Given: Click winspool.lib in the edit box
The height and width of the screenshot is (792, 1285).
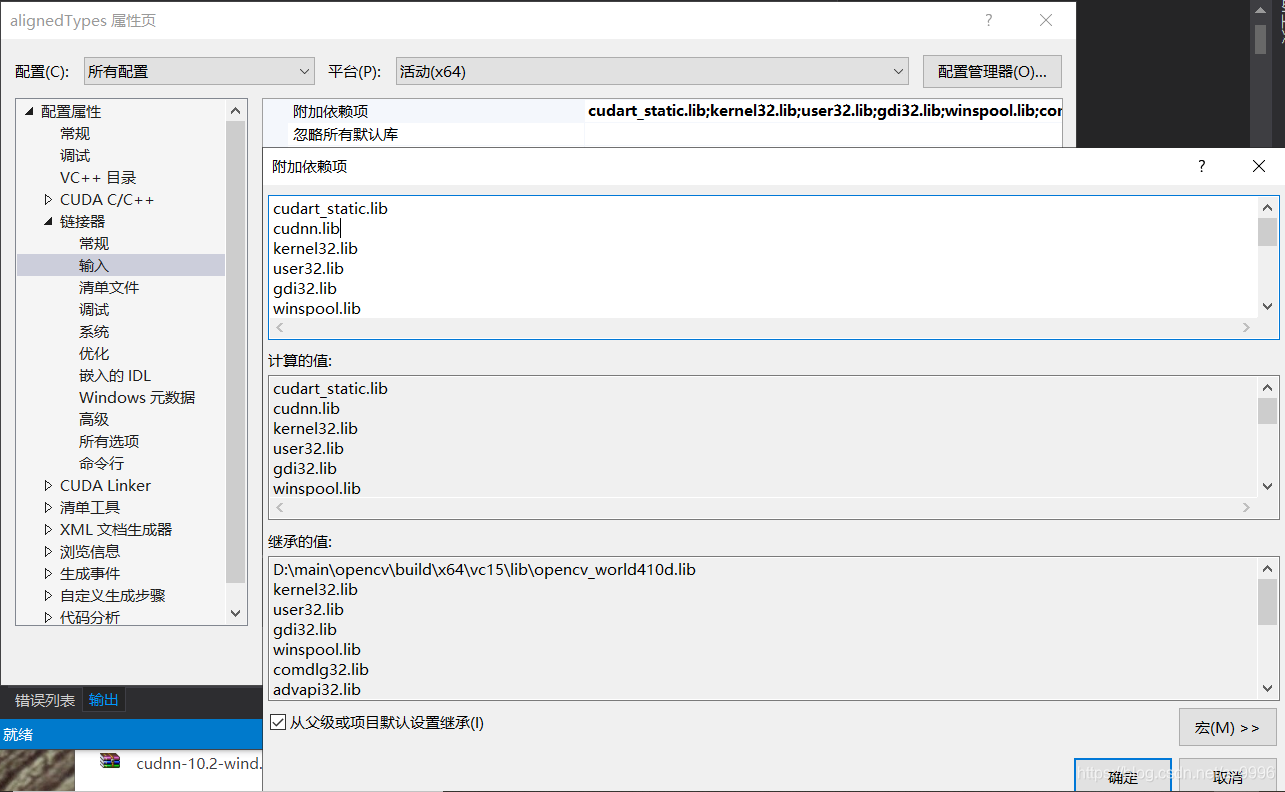Looking at the screenshot, I should point(316,308).
